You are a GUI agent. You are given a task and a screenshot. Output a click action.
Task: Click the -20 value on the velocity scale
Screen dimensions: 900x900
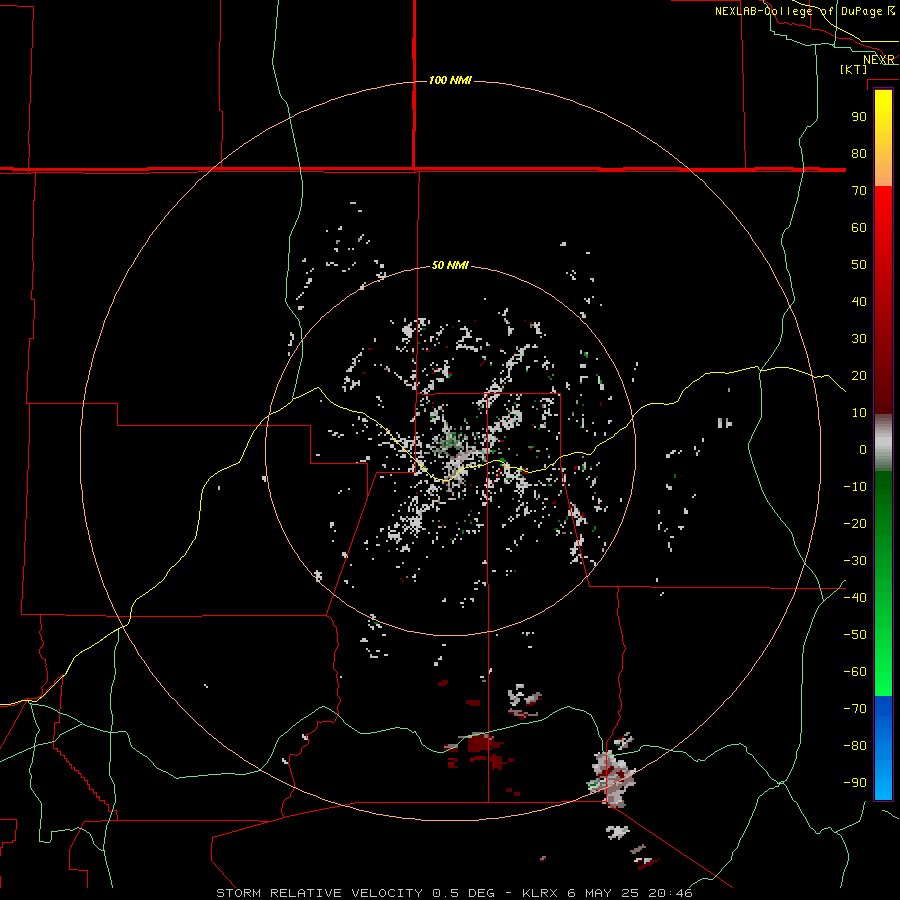pos(855,523)
